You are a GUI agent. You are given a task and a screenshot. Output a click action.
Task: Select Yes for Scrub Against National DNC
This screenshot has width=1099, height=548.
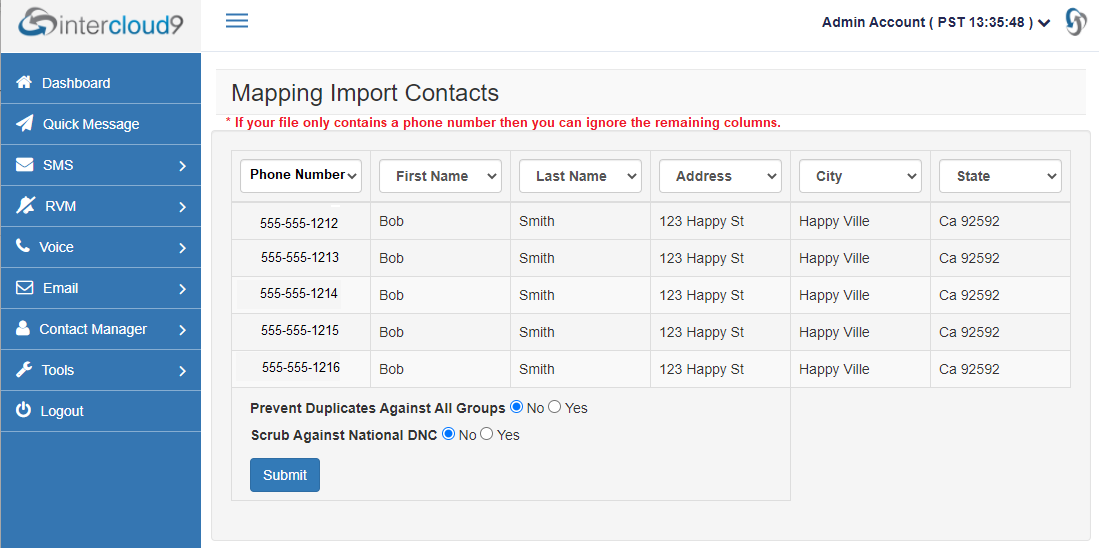(486, 434)
